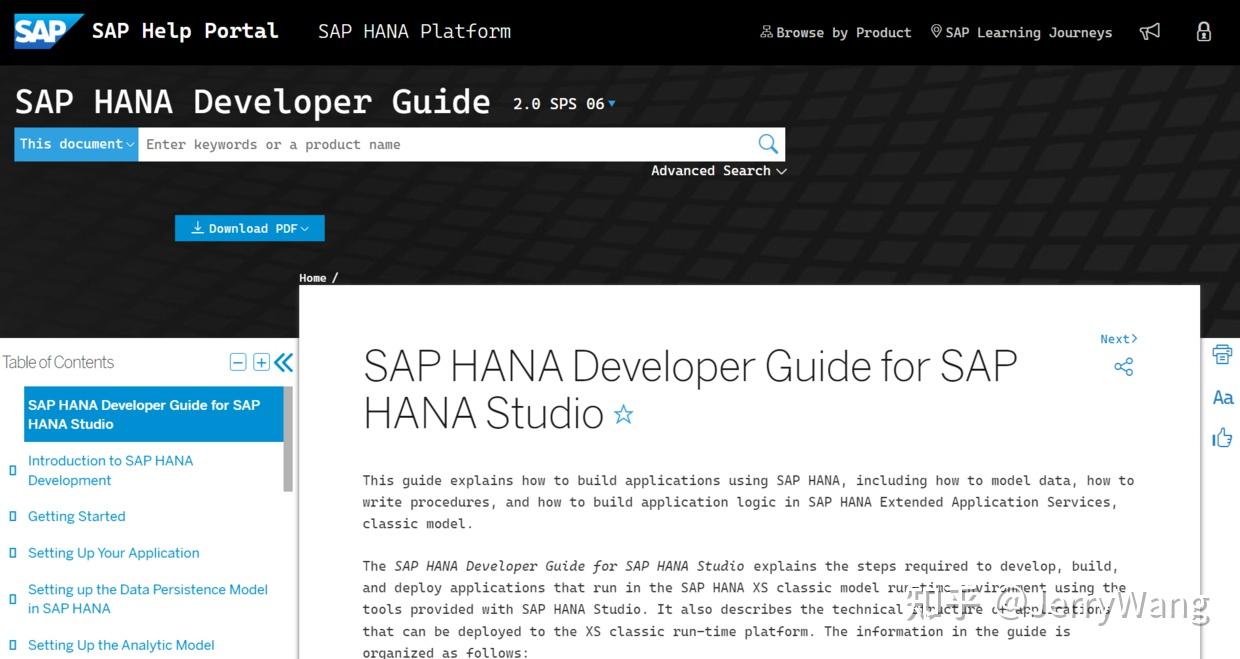Give thumbs-up feedback on this page
The width and height of the screenshot is (1240, 659).
tap(1222, 438)
